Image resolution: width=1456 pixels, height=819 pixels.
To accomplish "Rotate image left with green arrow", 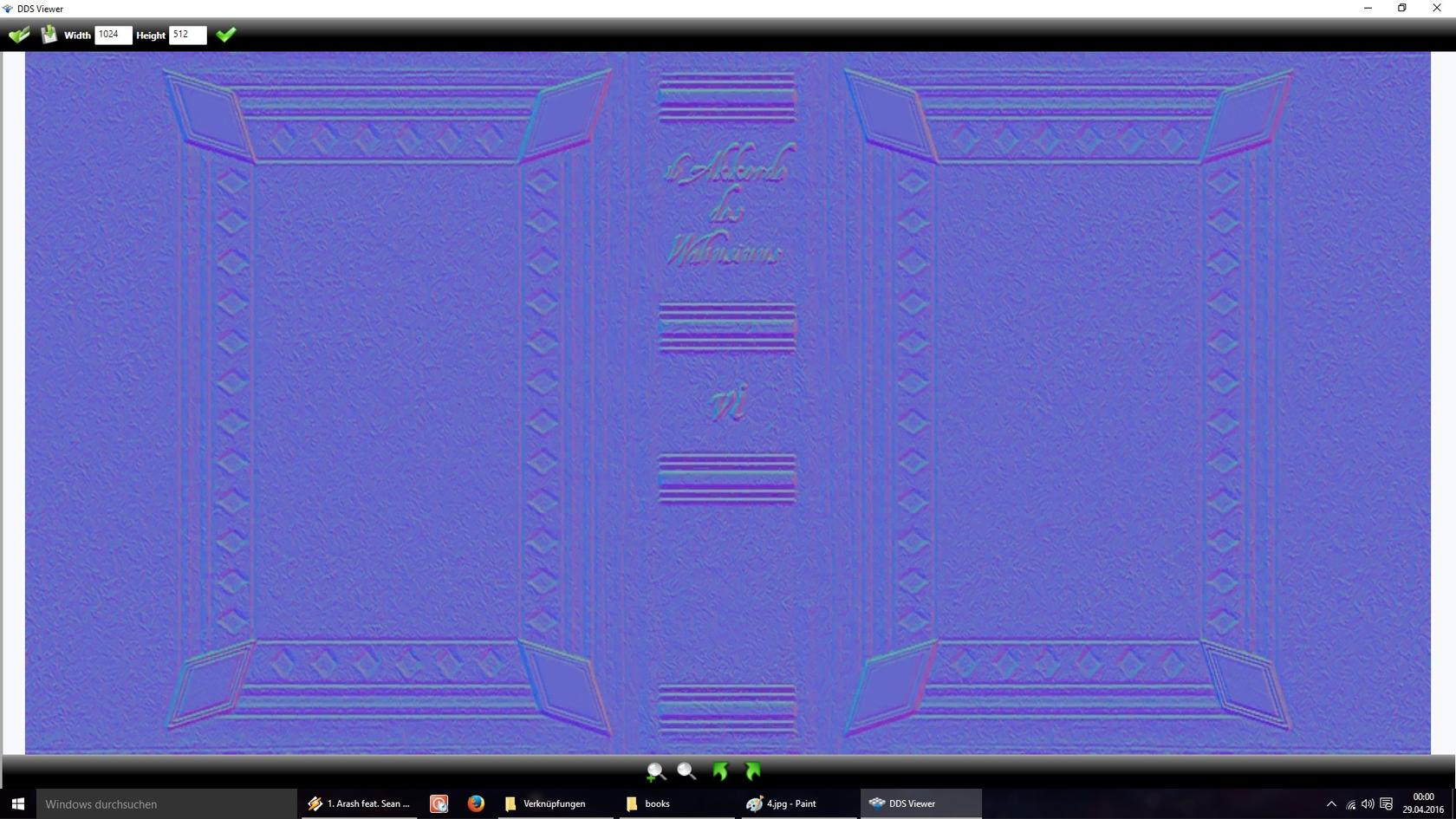I will pyautogui.click(x=720, y=771).
